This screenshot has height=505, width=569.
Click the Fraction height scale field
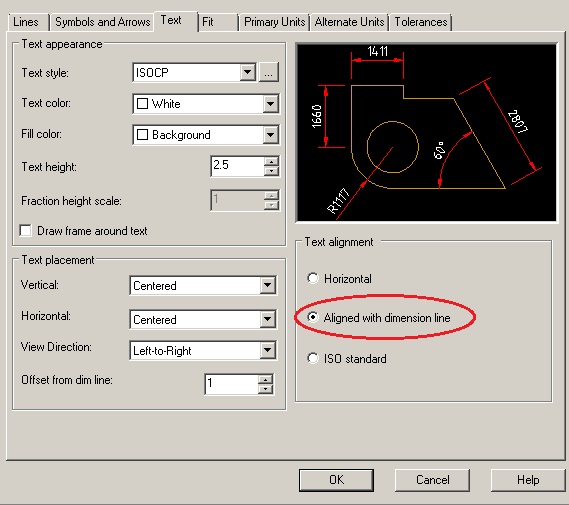pyautogui.click(x=237, y=200)
